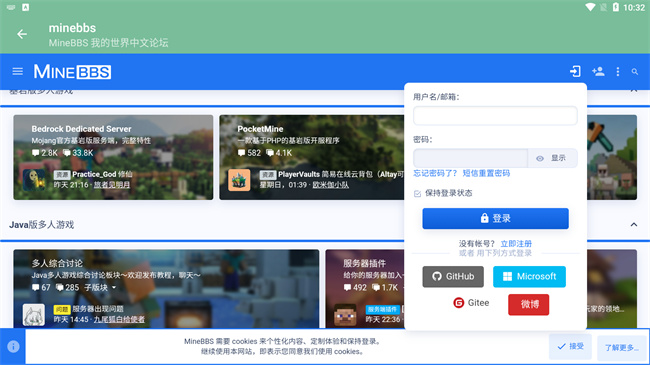Screen dimensions: 650x365
Task: Open the three-dot more options menu
Action: (x=618, y=72)
